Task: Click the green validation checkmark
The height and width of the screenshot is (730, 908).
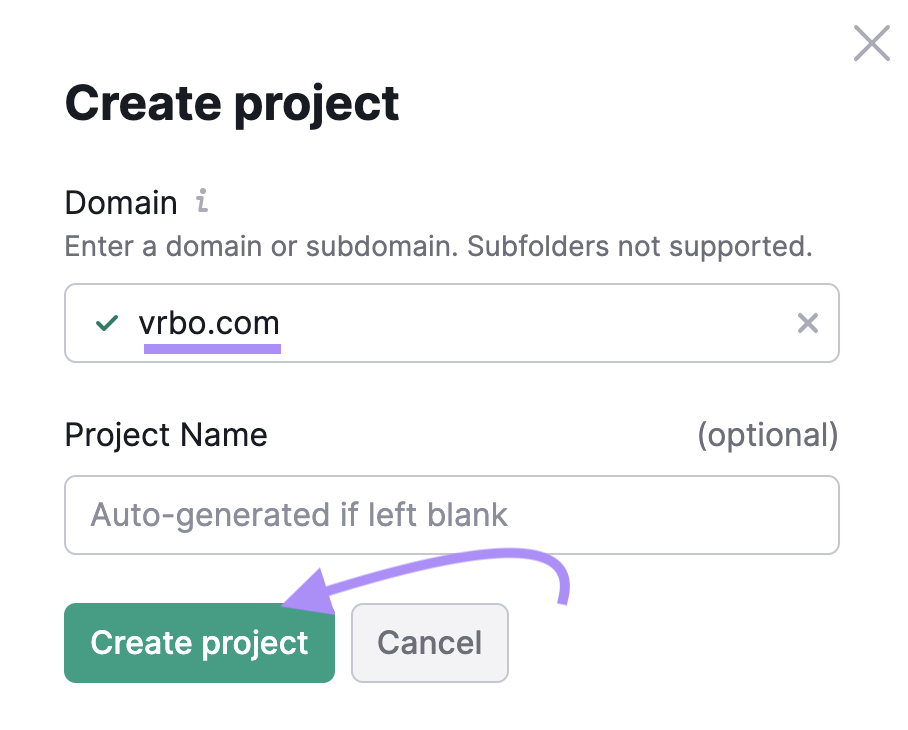Action: [x=107, y=323]
